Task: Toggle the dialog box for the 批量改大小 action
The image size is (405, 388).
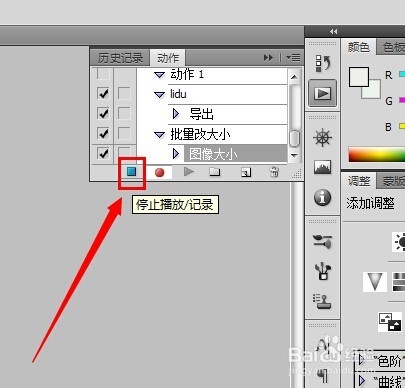Action: 124,133
